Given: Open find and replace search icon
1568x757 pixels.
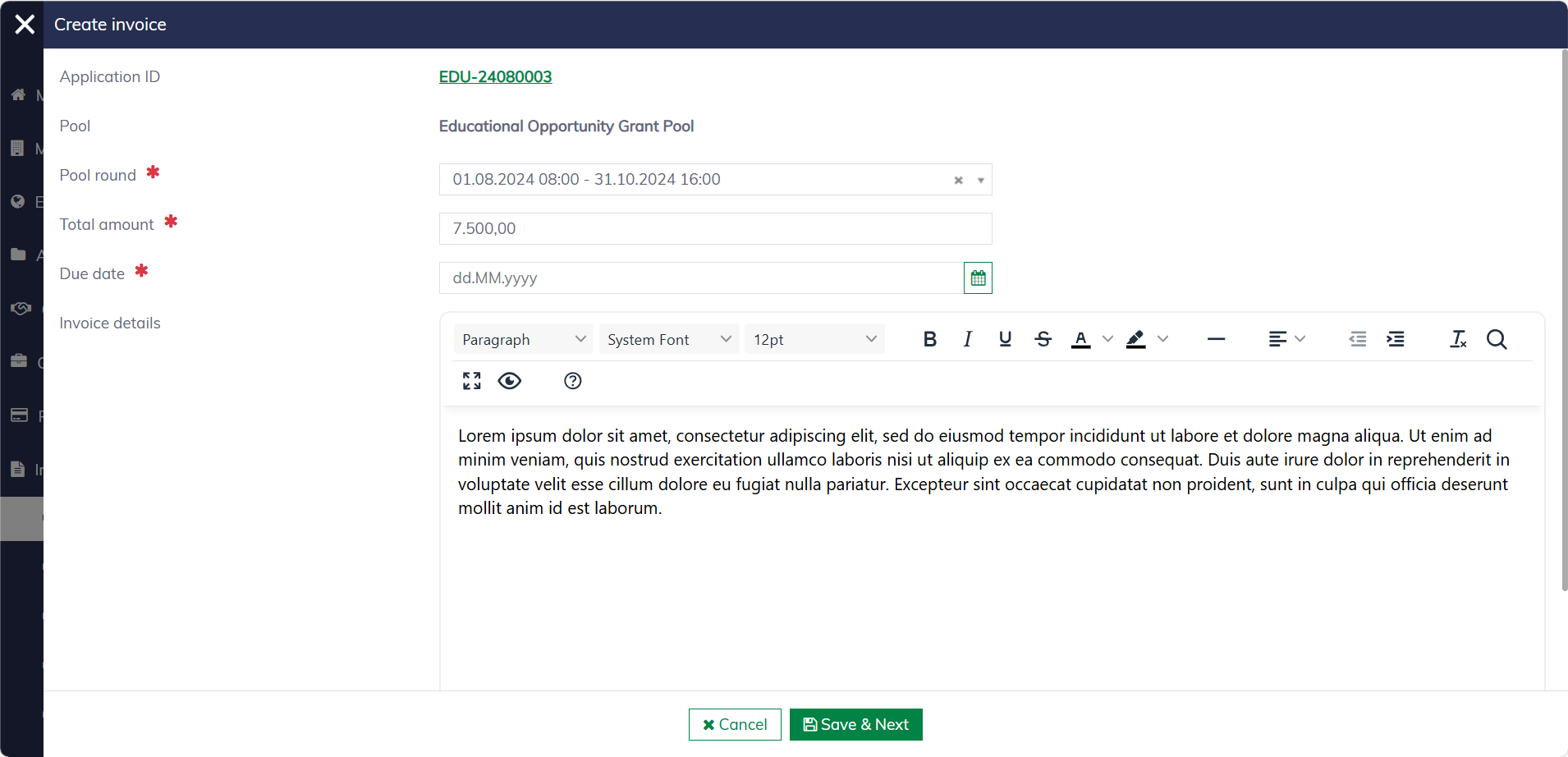Looking at the screenshot, I should point(1497,339).
